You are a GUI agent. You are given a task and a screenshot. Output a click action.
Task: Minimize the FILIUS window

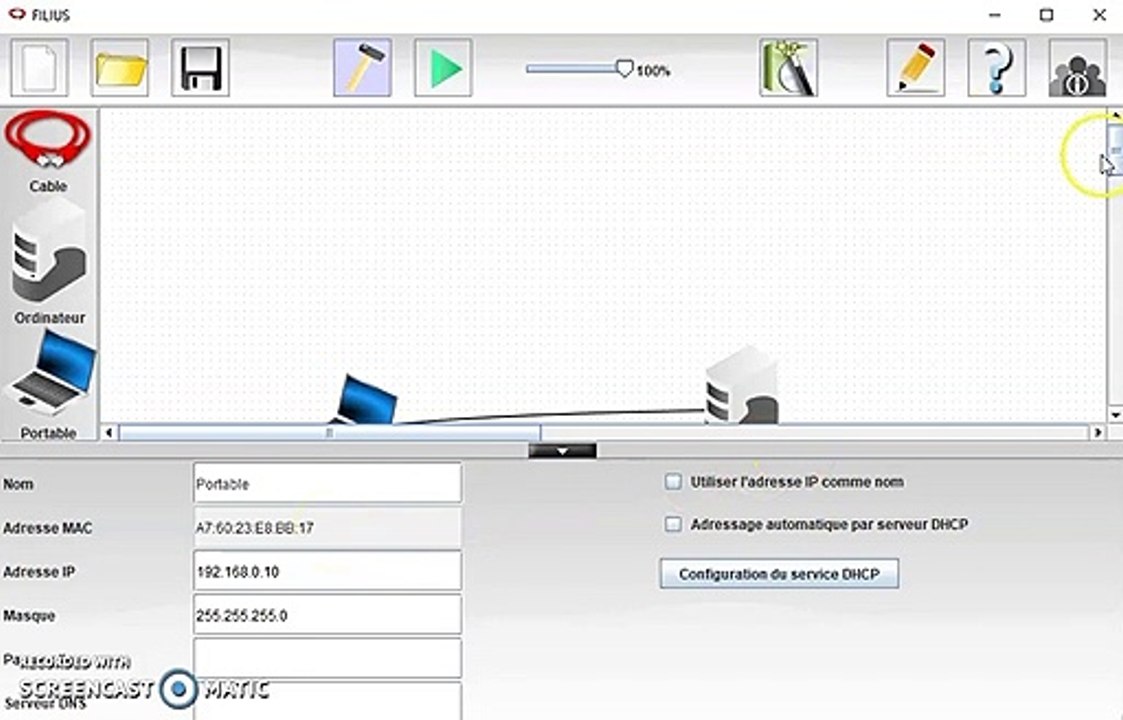[x=995, y=15]
